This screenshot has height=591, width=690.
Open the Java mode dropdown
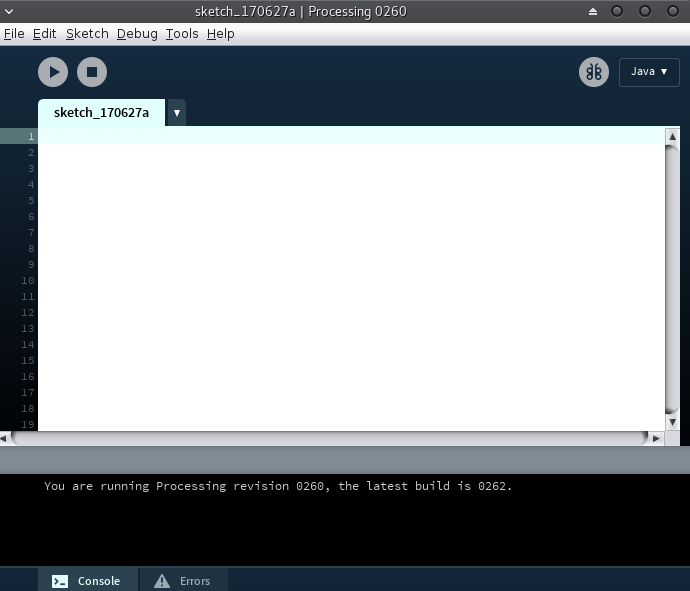649,72
